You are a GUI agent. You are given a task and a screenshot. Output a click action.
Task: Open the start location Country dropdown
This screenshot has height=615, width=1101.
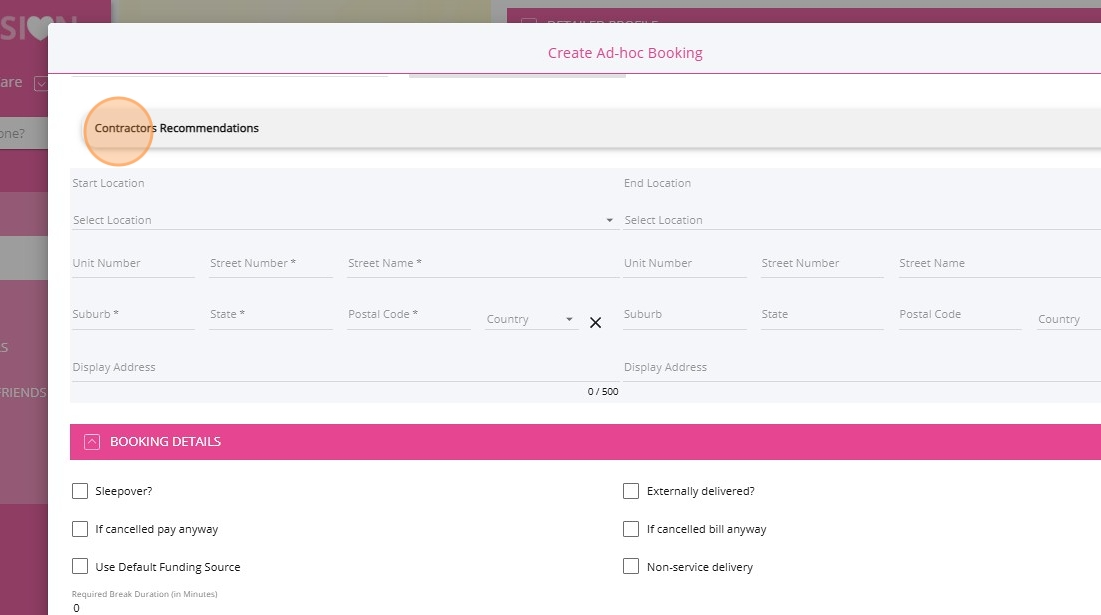click(530, 319)
